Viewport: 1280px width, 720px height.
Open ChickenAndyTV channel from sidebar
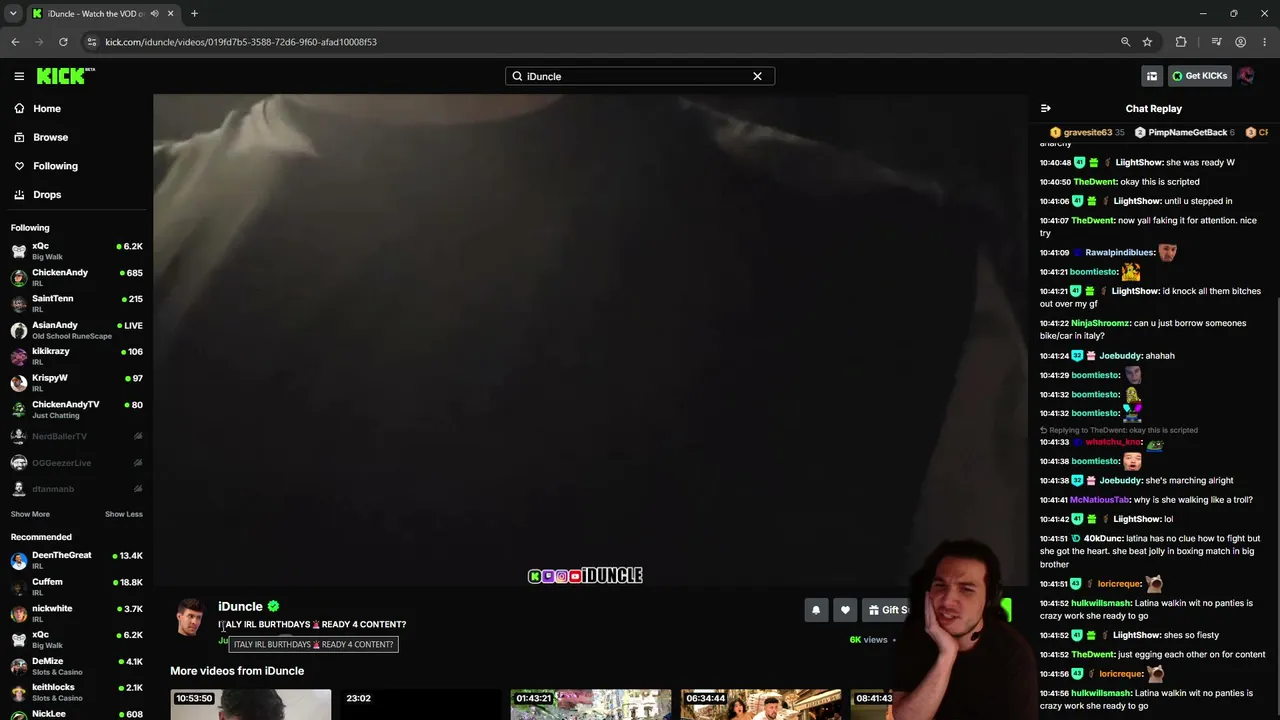[x=76, y=409]
